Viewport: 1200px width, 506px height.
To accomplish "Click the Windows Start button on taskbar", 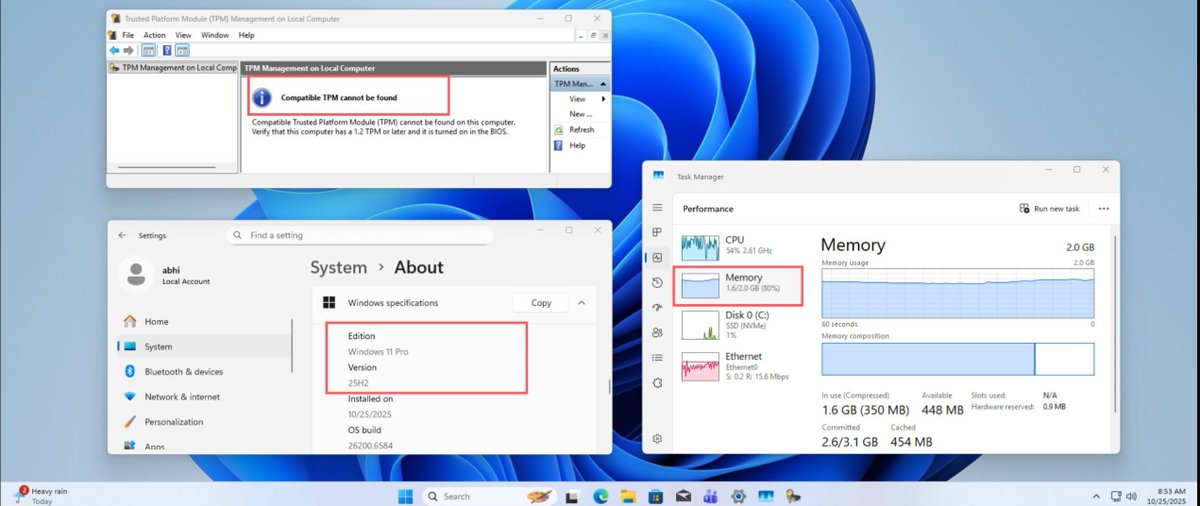I will [406, 496].
